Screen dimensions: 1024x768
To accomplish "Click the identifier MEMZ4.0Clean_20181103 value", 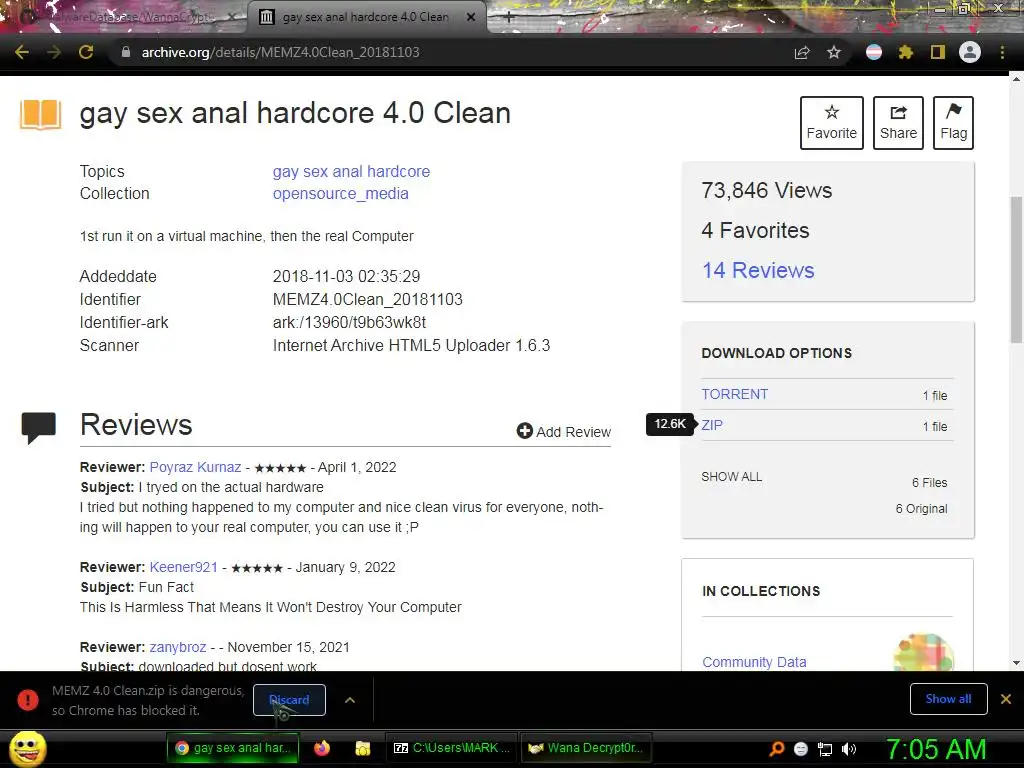I will 368,300.
